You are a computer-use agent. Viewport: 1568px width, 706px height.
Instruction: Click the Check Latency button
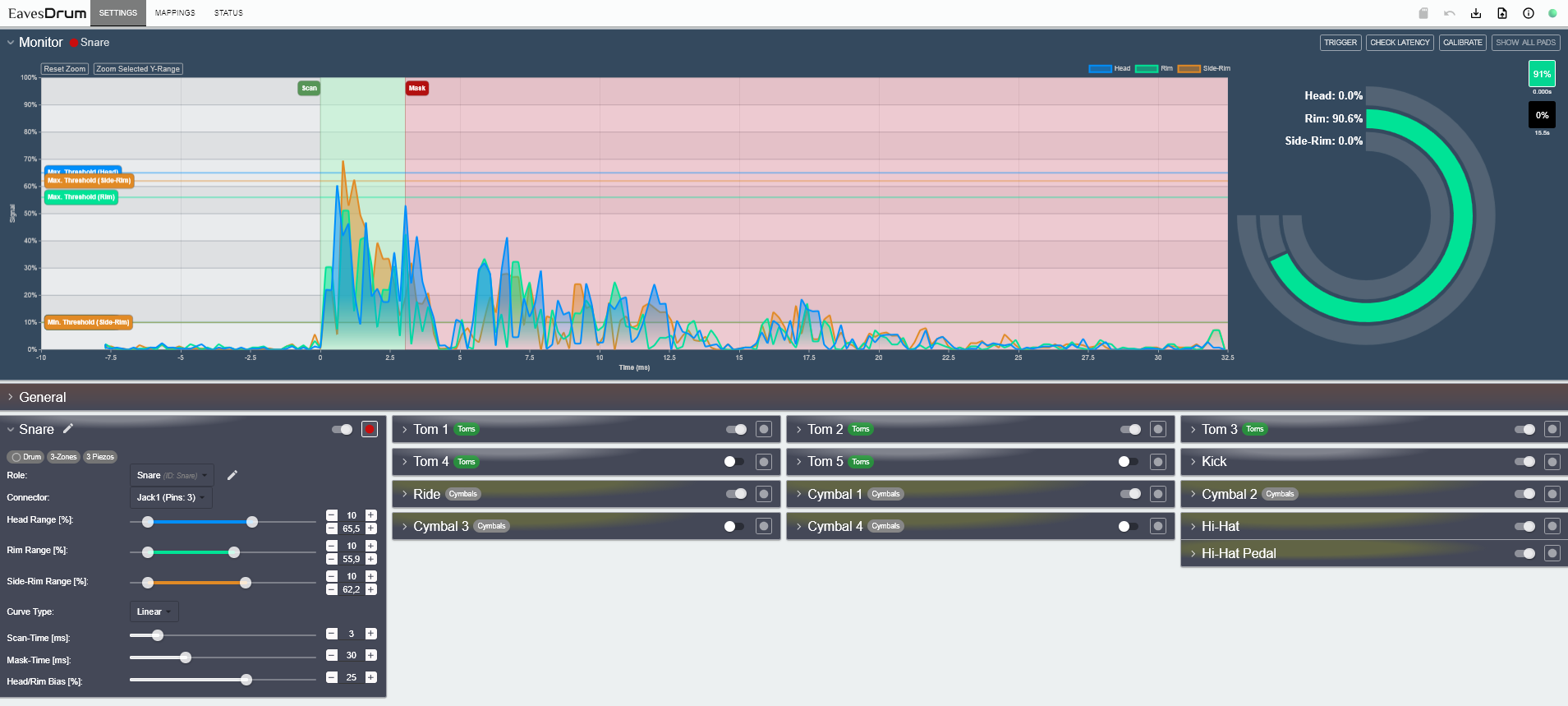click(1400, 43)
